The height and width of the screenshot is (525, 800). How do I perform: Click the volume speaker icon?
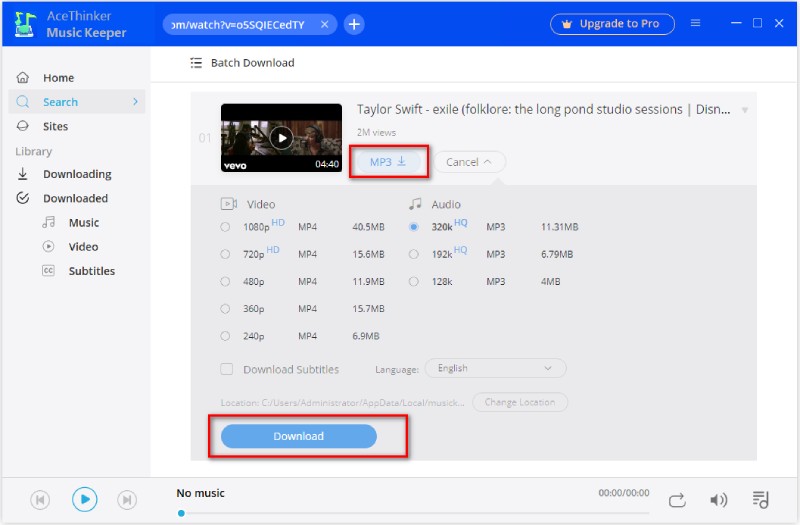pyautogui.click(x=718, y=500)
